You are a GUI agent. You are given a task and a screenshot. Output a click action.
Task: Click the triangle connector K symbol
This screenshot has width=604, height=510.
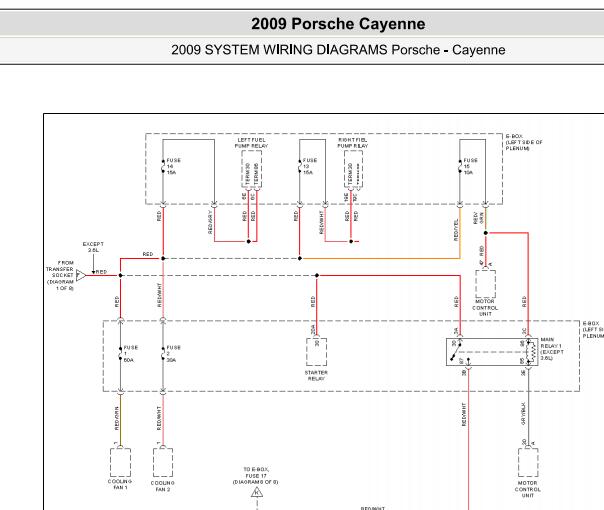[257, 492]
